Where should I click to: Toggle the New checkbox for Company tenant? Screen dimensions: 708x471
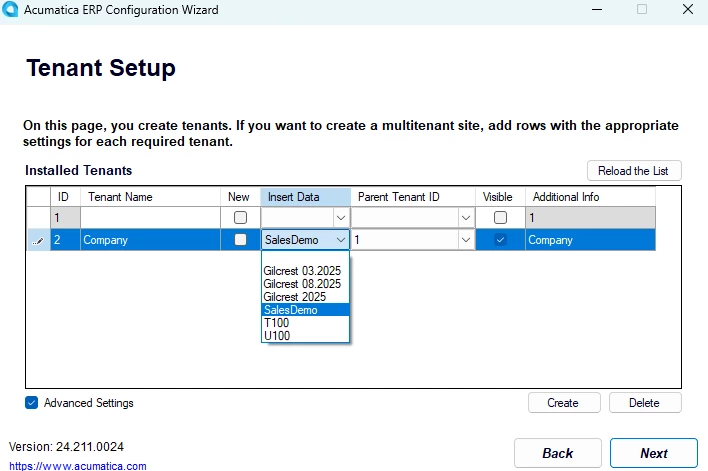(x=240, y=239)
